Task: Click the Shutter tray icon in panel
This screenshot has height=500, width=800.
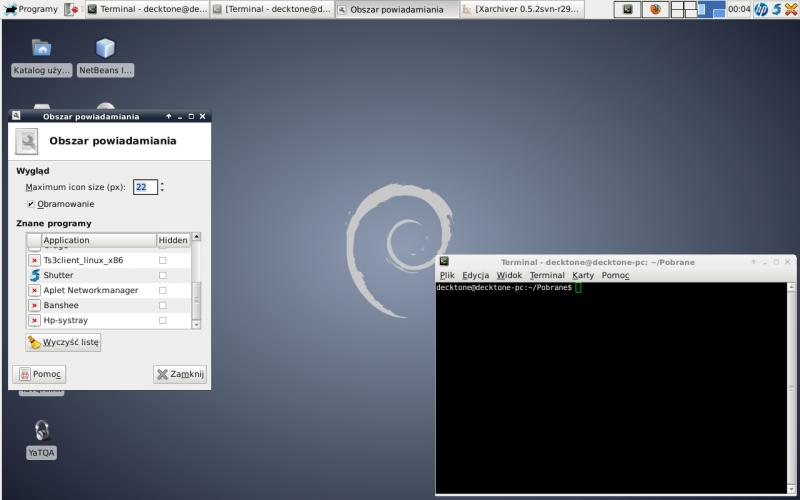Action: (777, 9)
